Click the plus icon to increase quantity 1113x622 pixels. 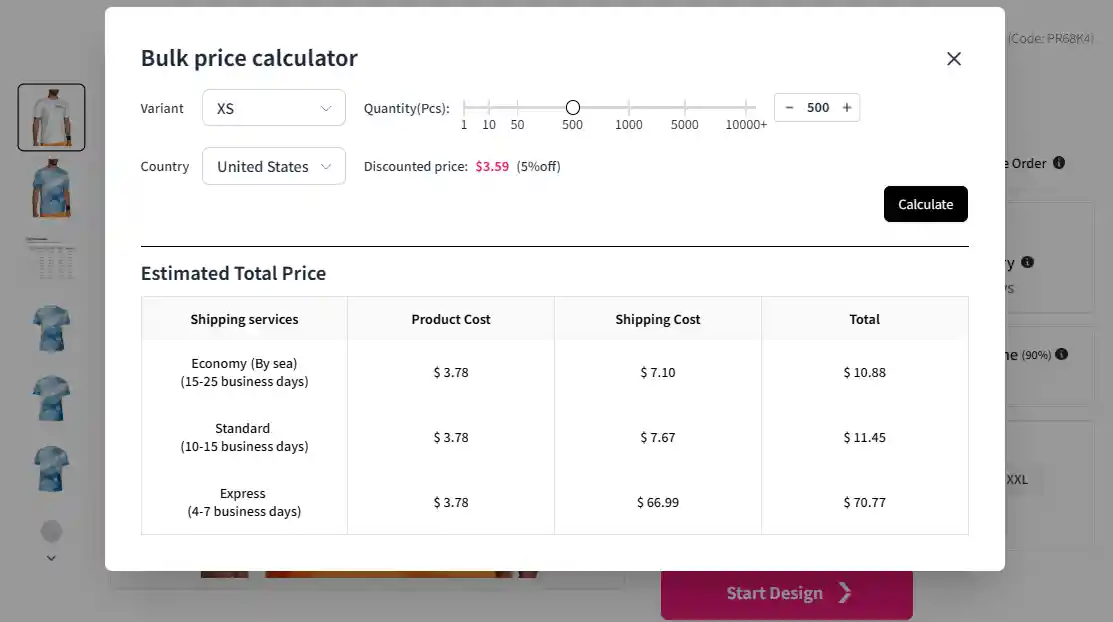[847, 107]
